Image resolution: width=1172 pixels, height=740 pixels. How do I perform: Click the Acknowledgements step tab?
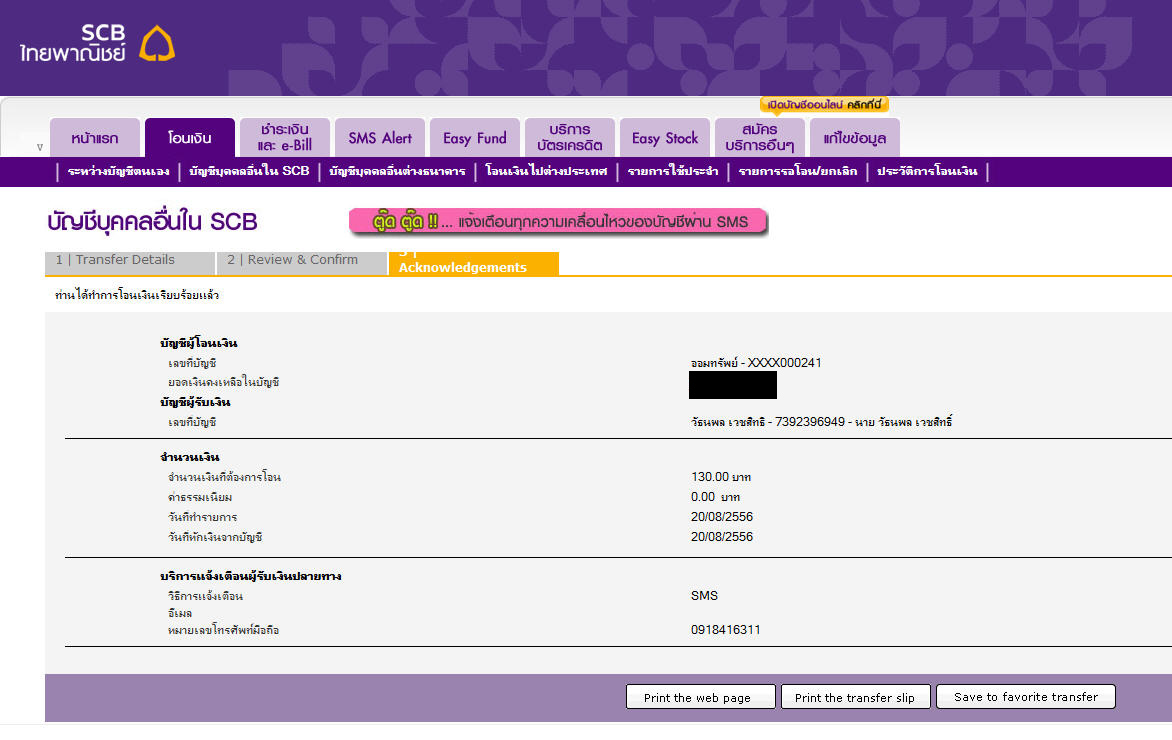(x=473, y=263)
